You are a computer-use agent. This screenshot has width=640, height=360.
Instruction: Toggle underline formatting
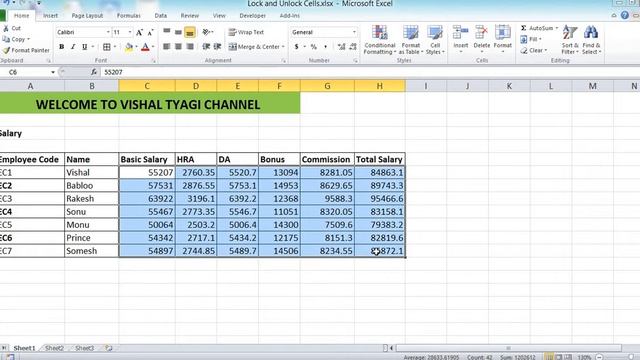(x=84, y=47)
